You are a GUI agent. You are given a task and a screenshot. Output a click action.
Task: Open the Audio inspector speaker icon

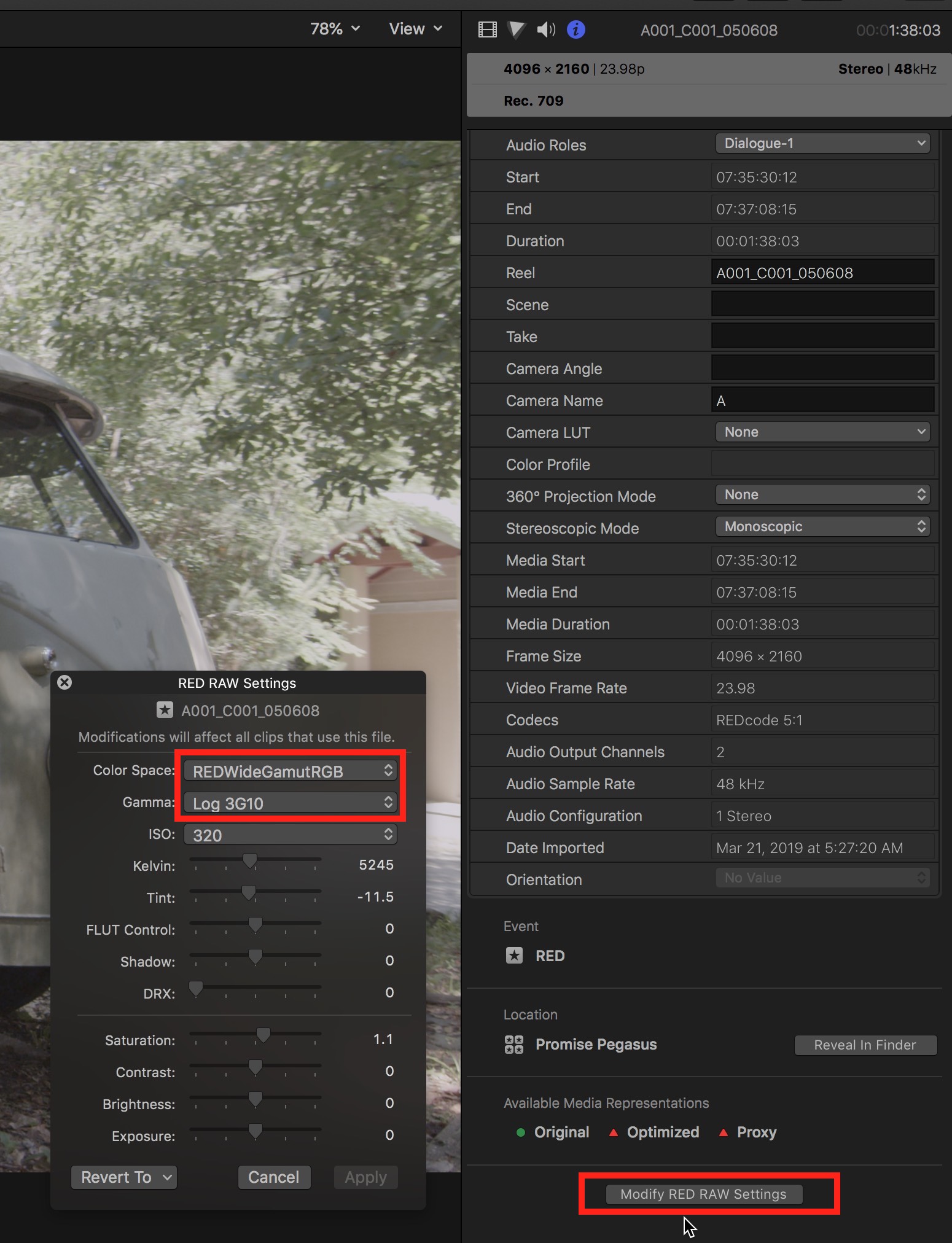(x=545, y=29)
